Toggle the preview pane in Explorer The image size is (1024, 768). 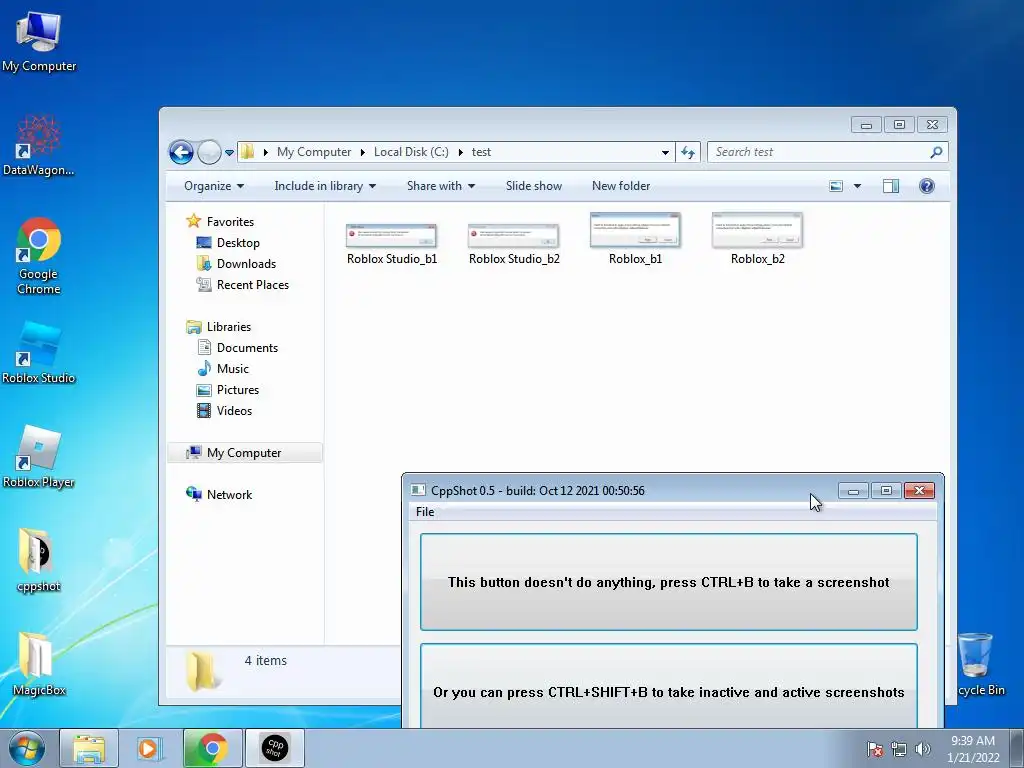pos(891,186)
